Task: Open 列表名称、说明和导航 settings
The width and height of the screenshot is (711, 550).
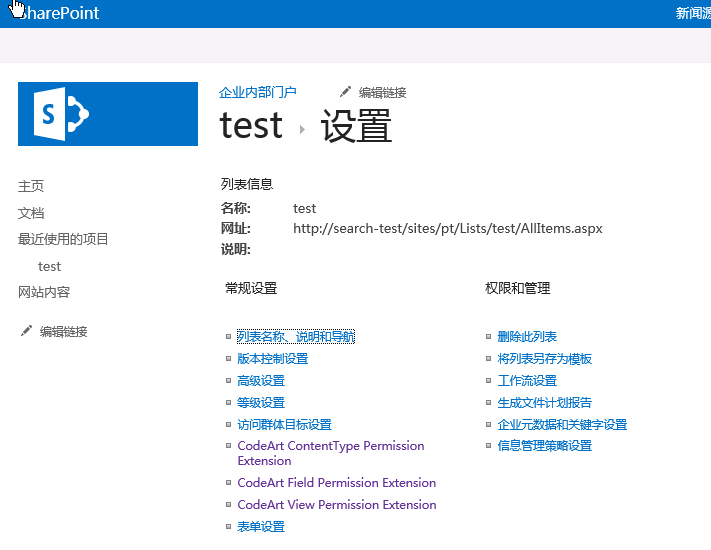Action: pos(296,336)
